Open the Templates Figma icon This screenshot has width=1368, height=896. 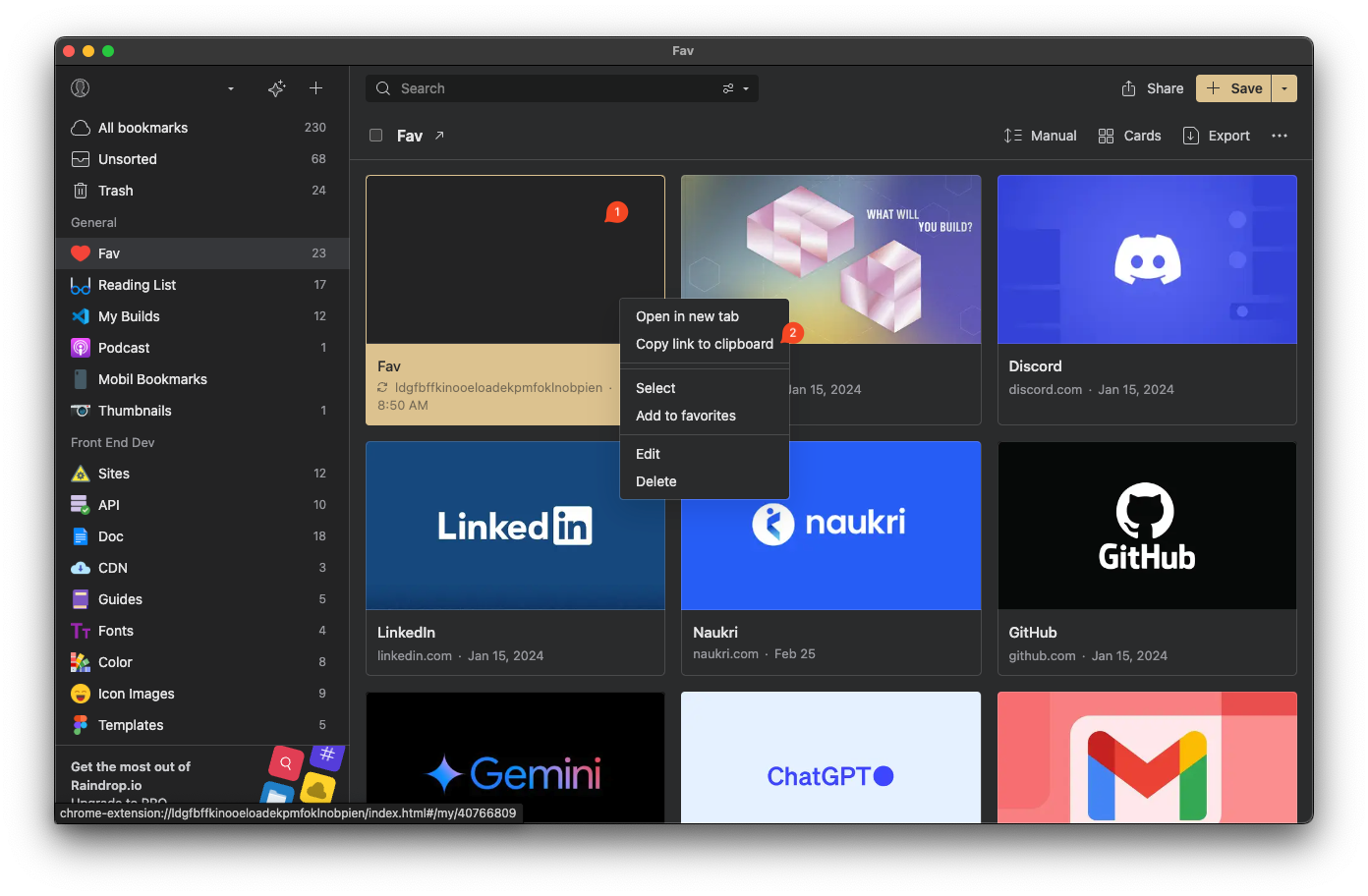click(81, 725)
